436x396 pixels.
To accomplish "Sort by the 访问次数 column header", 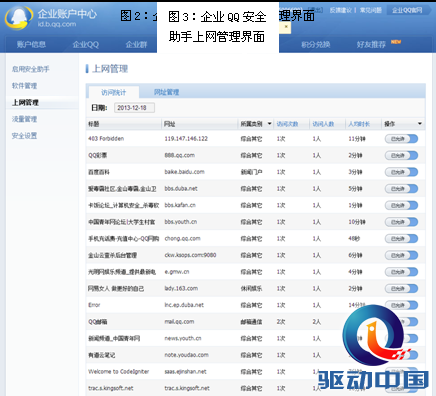I will 287,124.
